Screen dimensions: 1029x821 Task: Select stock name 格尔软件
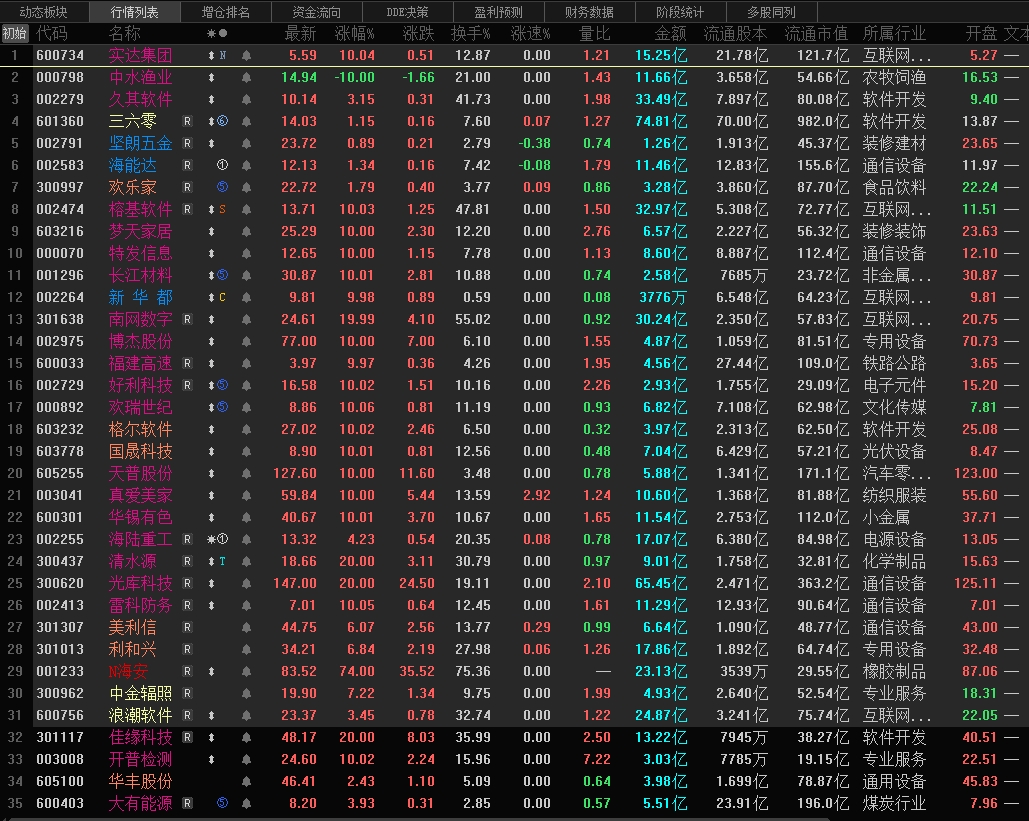140,429
